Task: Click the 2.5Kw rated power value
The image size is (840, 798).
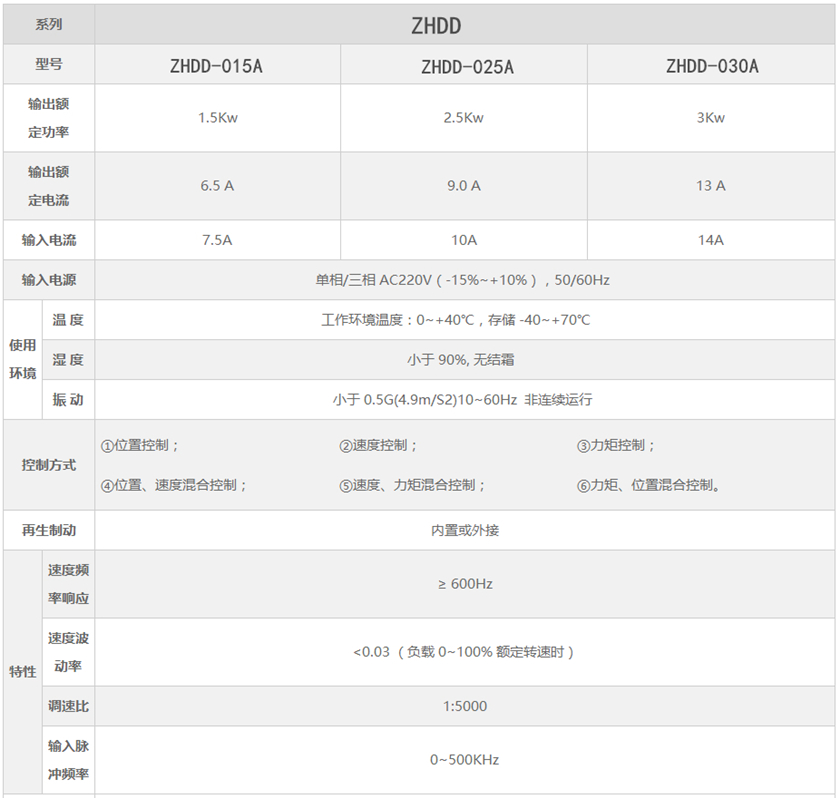Action: click(464, 118)
